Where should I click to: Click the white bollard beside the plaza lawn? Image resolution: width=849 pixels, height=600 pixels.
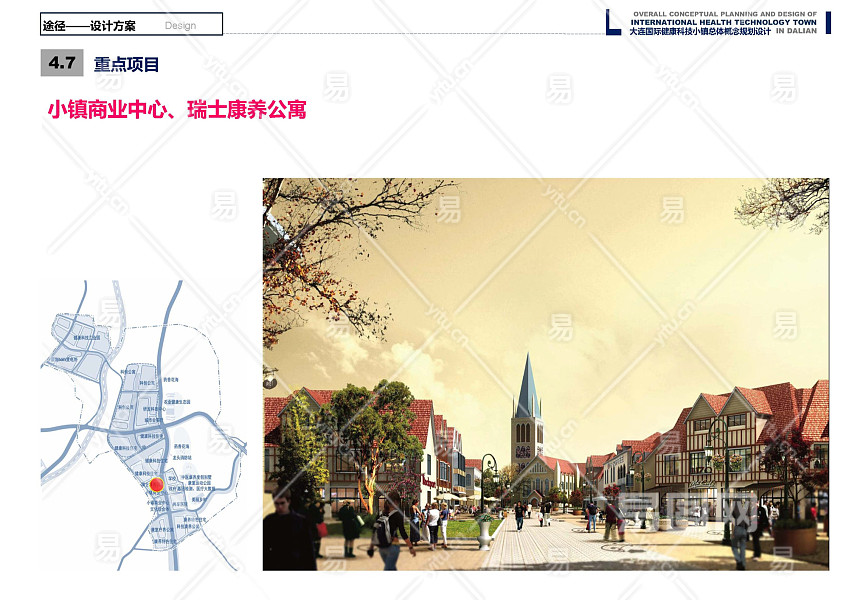click(485, 535)
